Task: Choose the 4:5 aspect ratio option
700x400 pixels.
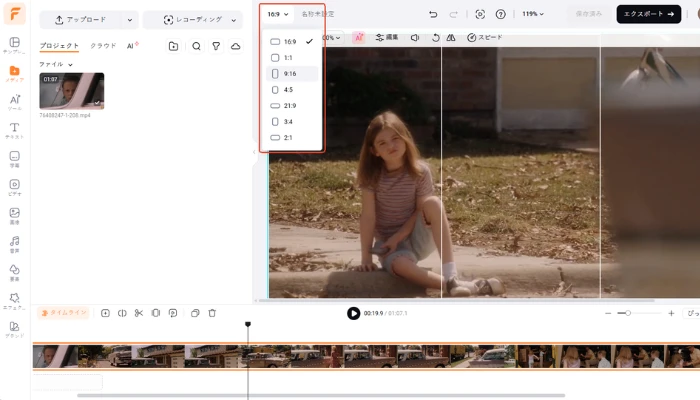Action: click(x=291, y=89)
